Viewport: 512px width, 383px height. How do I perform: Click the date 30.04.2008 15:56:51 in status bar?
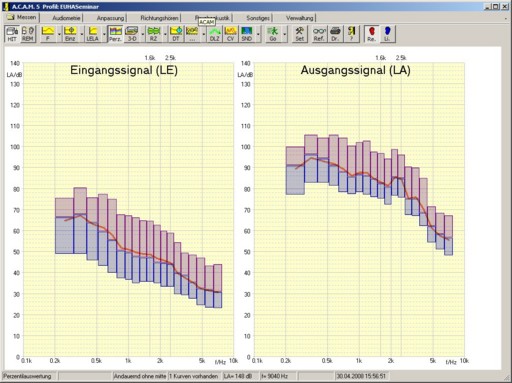pos(361,376)
